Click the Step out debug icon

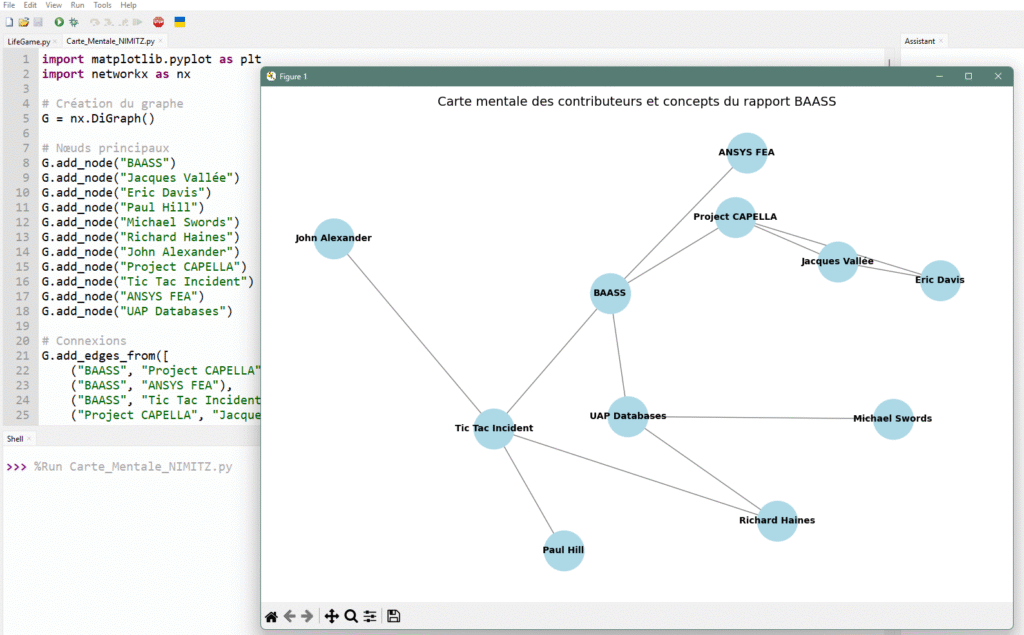[x=123, y=22]
